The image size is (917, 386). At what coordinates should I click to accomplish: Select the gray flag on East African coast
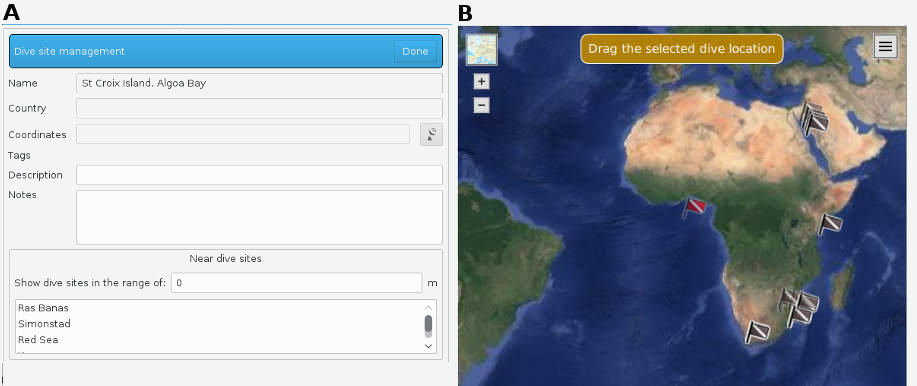829,225
